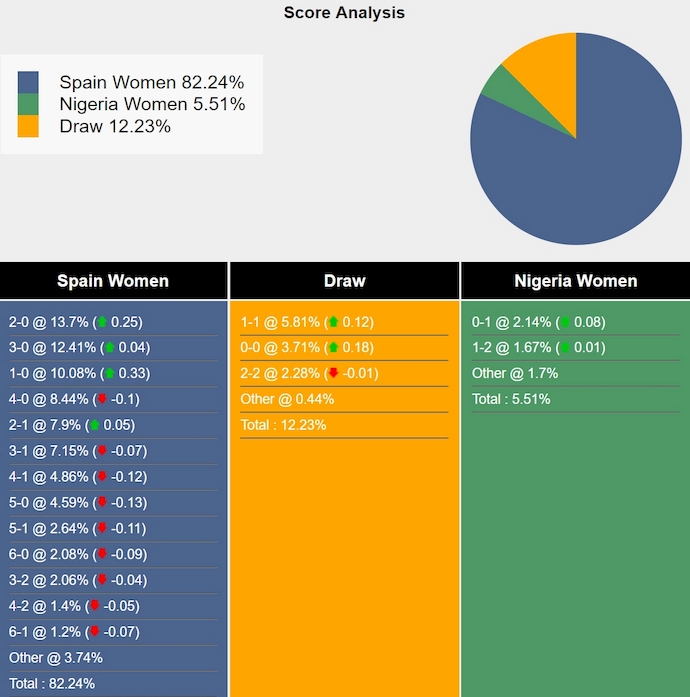The image size is (690, 697).
Task: Click the green arrow beside 1-2 score
Action: tap(565, 348)
